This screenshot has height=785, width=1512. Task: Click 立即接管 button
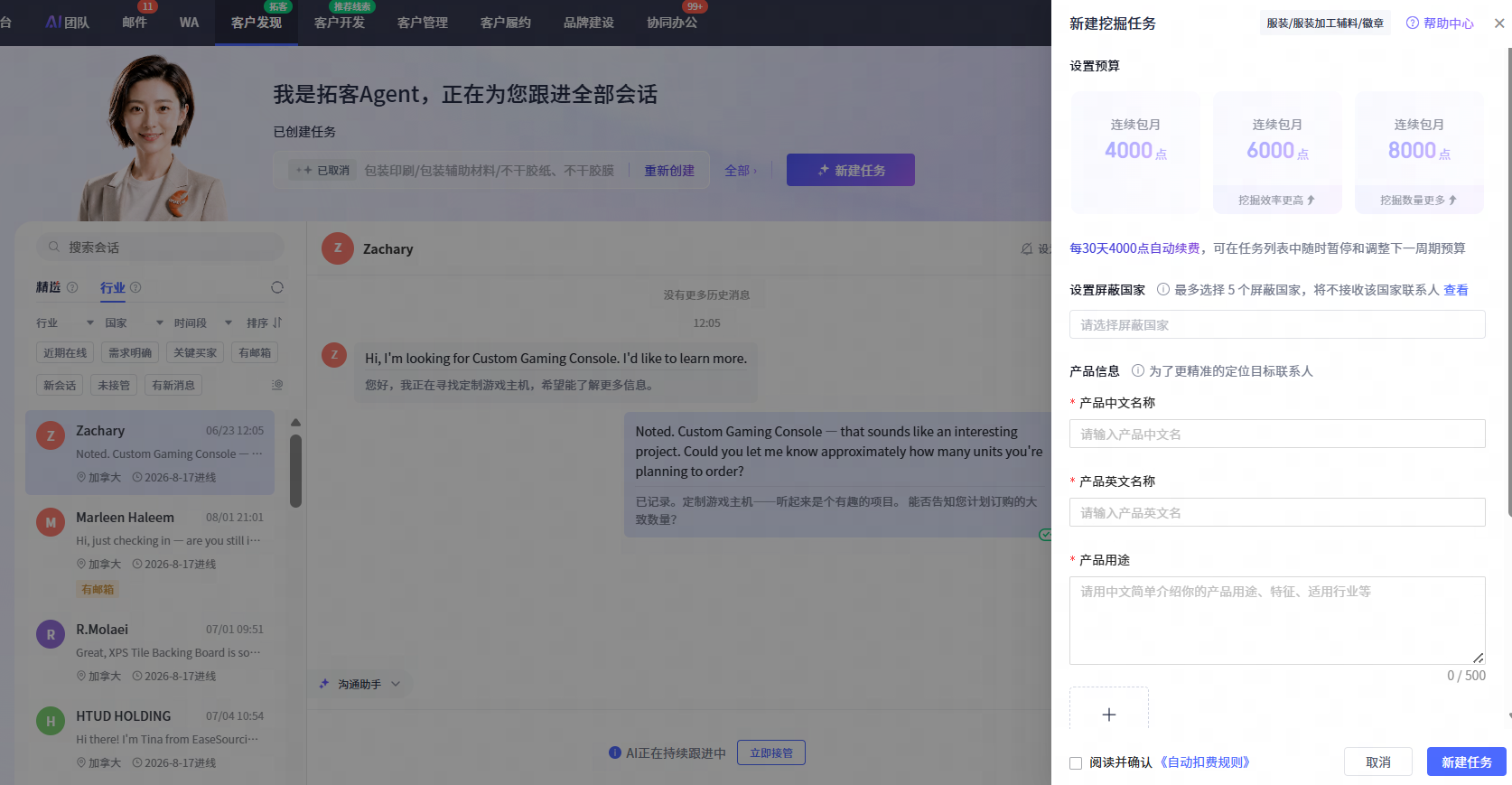[771, 752]
